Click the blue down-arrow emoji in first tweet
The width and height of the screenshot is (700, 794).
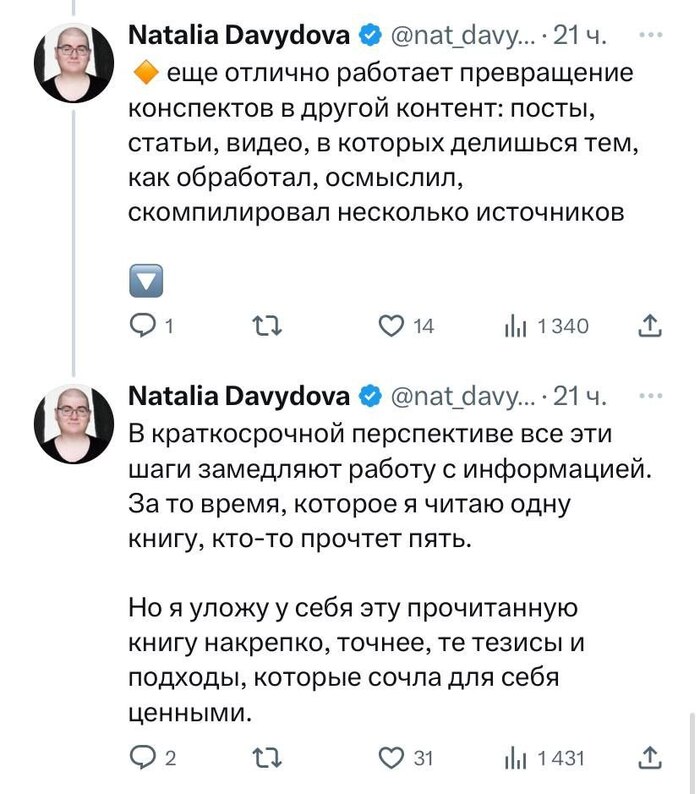pyautogui.click(x=147, y=283)
